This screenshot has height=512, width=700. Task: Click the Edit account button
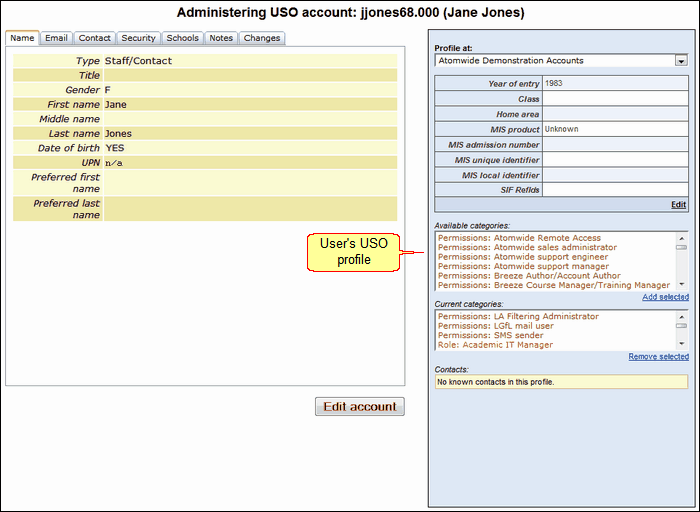pos(360,407)
